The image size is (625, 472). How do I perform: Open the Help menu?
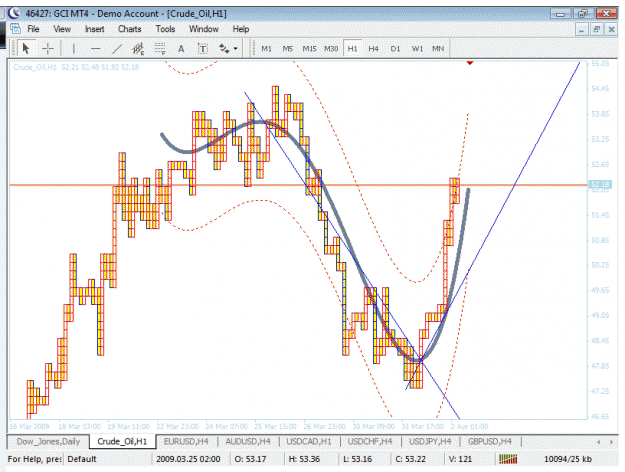coord(241,29)
